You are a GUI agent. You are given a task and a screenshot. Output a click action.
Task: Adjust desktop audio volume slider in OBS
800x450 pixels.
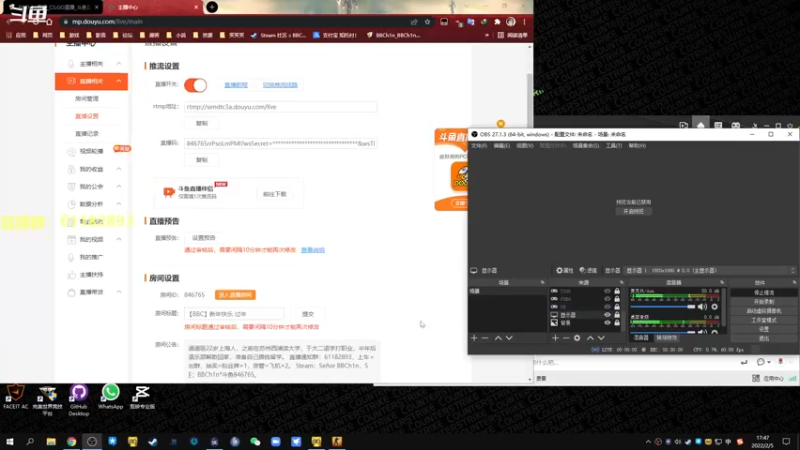662,332
